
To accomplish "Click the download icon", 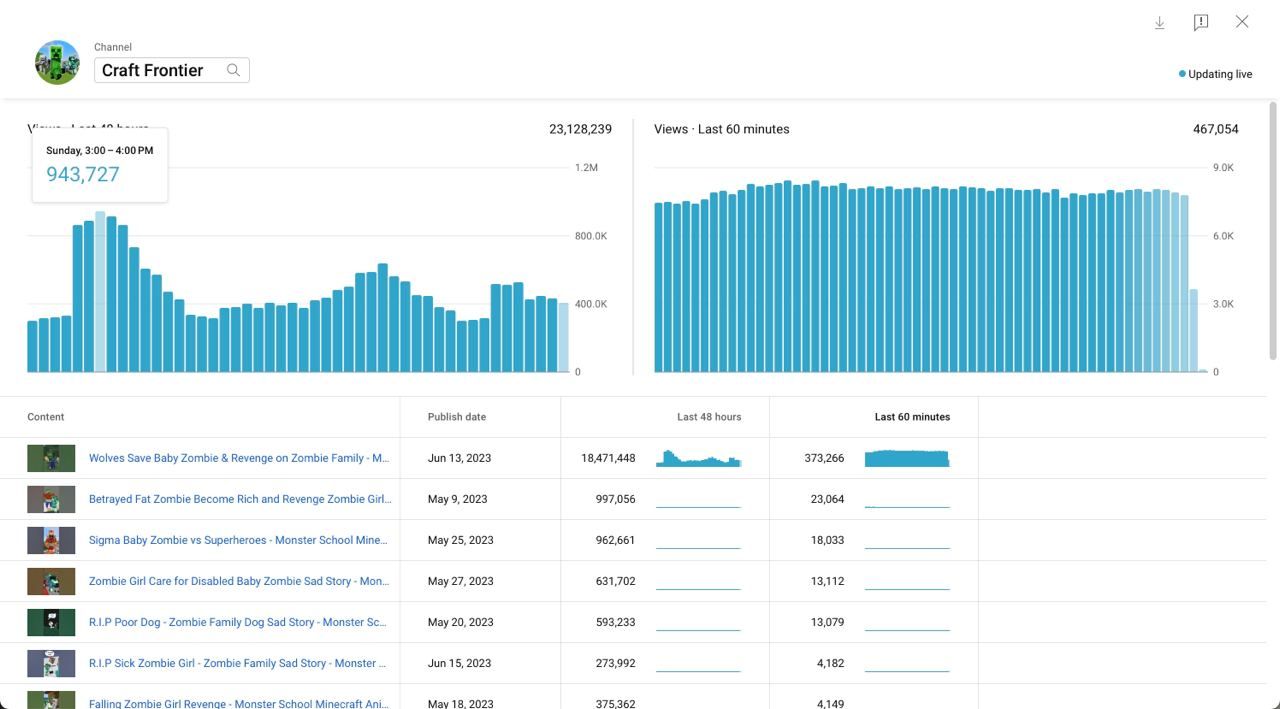I will tap(1160, 22).
